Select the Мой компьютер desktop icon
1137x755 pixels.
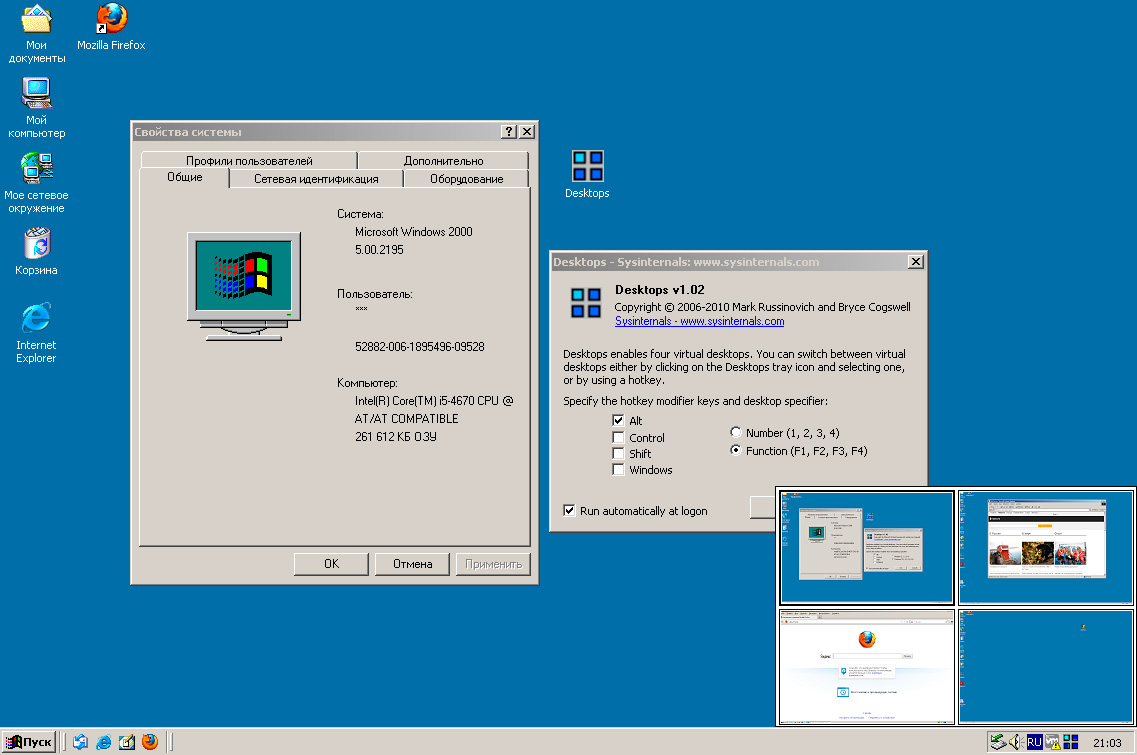click(36, 95)
